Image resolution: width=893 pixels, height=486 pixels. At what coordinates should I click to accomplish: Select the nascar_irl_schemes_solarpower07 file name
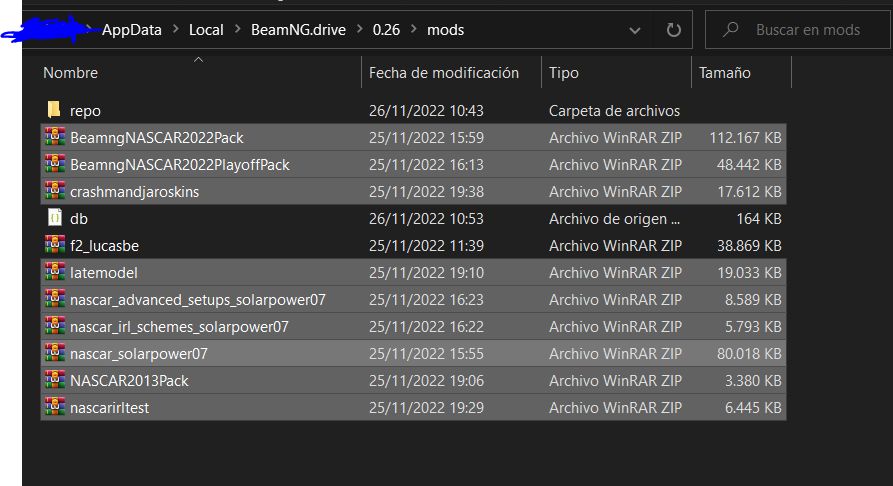point(179,327)
